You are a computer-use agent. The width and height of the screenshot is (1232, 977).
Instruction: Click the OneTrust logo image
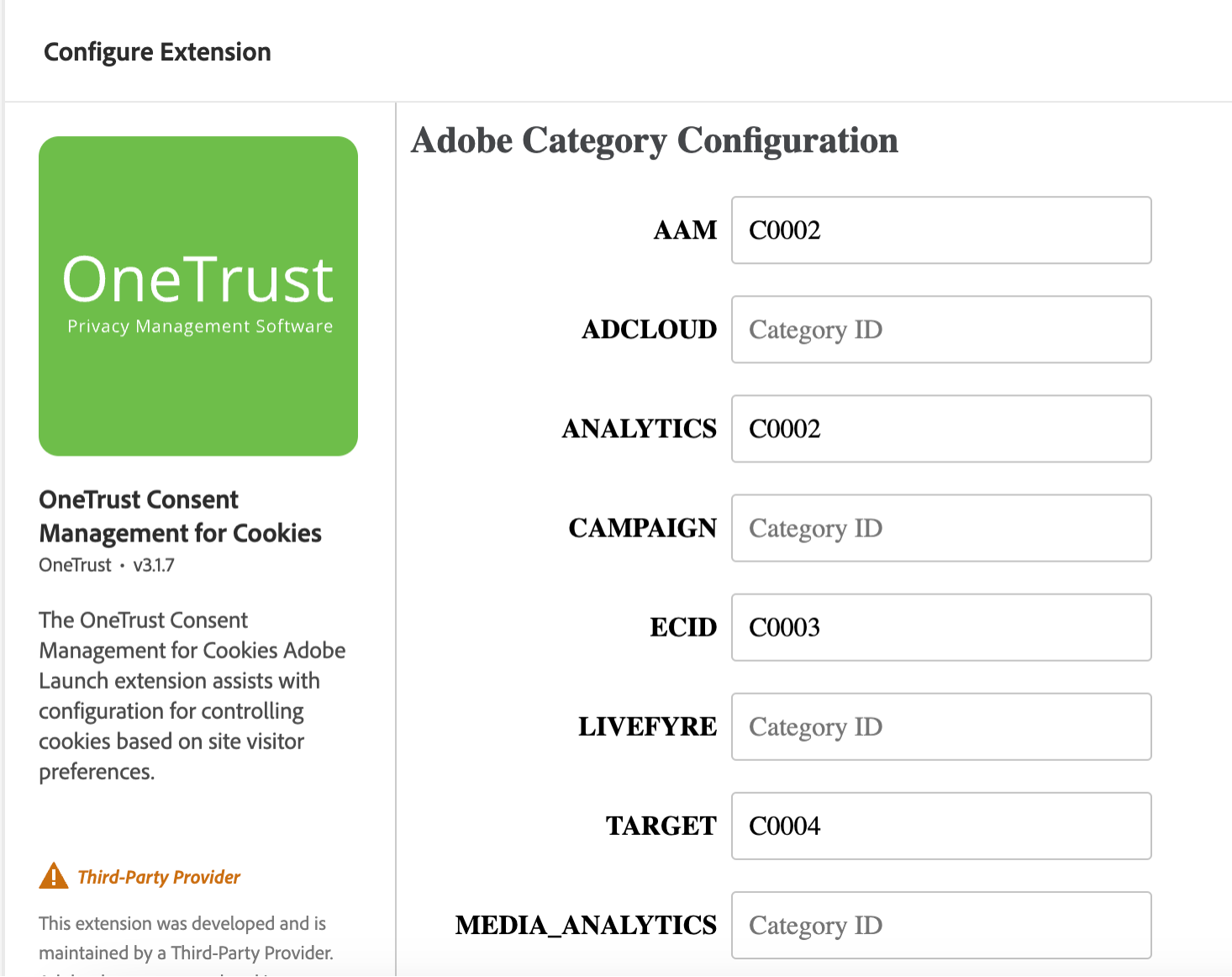pyautogui.click(x=197, y=296)
